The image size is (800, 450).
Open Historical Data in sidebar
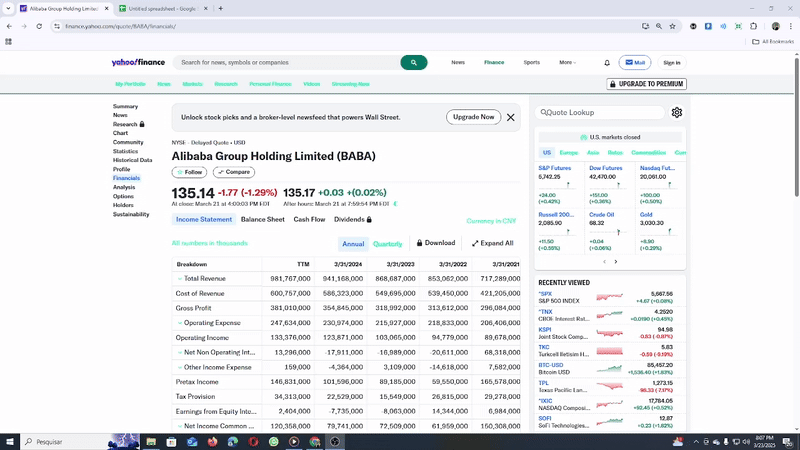133,160
